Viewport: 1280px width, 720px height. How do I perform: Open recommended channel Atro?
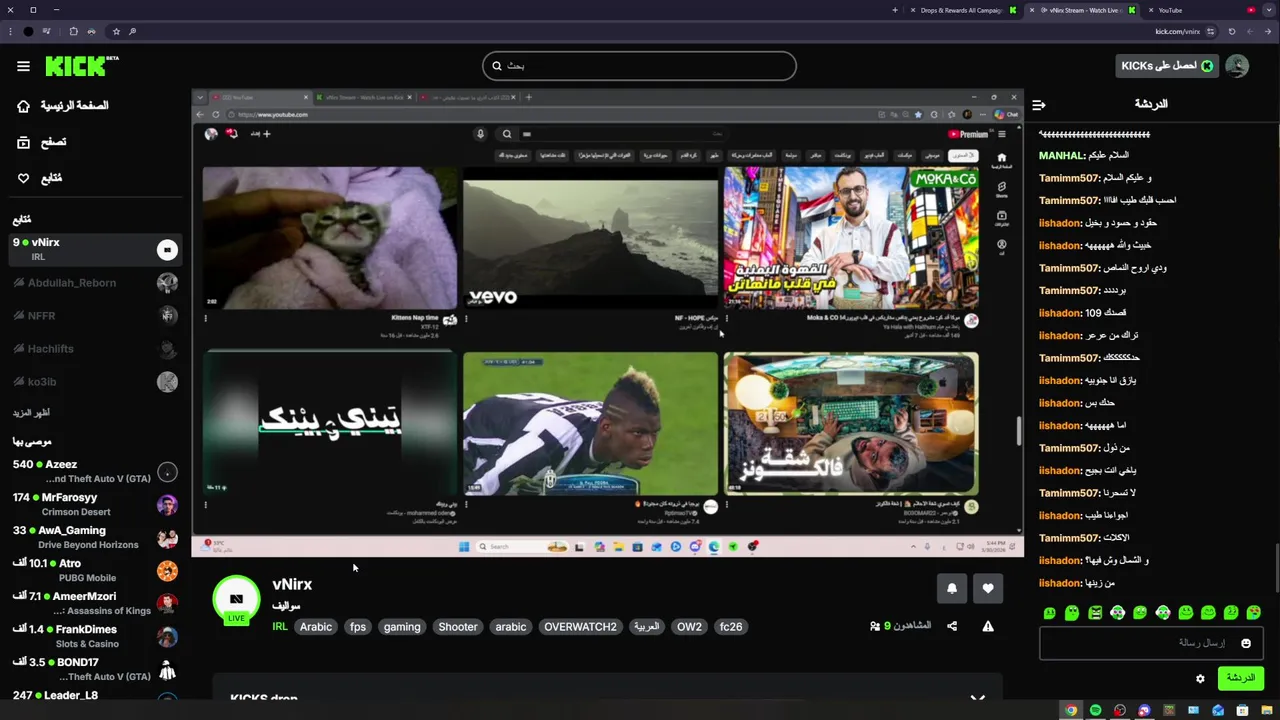pos(95,570)
